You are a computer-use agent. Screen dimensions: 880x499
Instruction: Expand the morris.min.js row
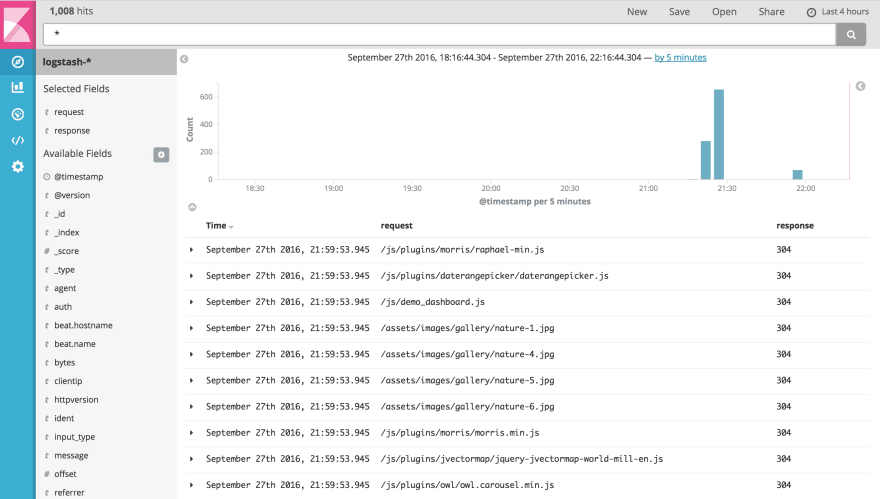[191, 433]
